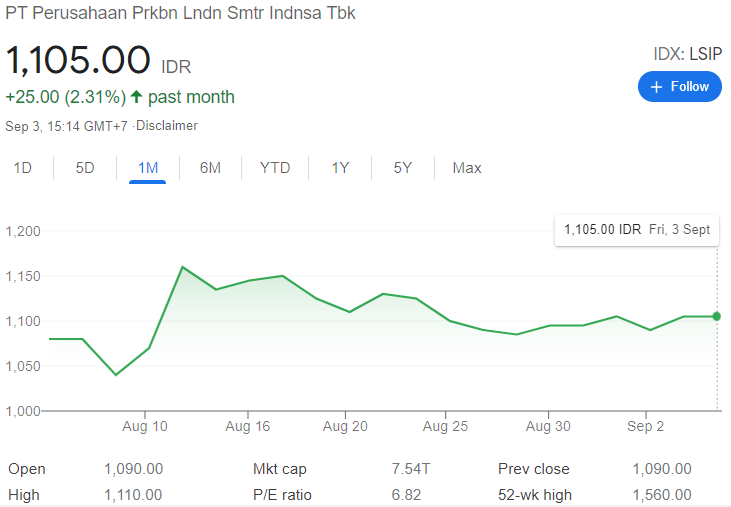
Task: Open the Max chart range
Action: coord(467,168)
